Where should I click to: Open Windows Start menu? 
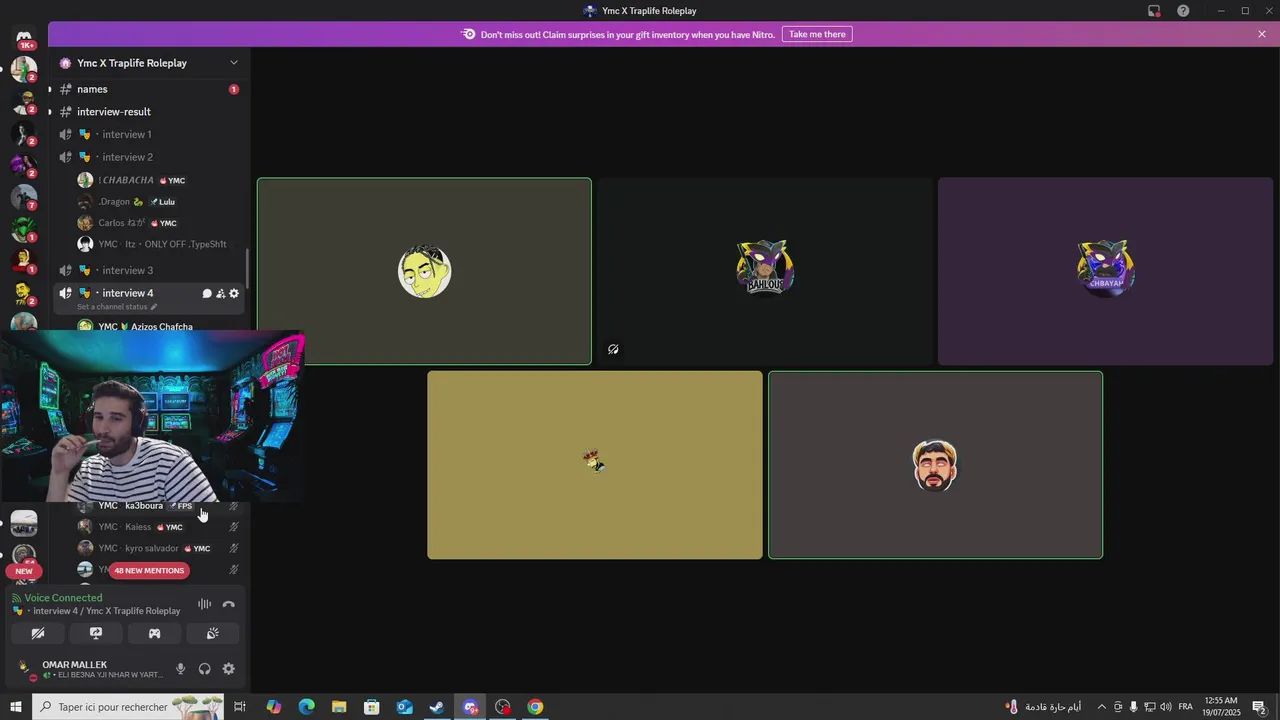click(15, 707)
